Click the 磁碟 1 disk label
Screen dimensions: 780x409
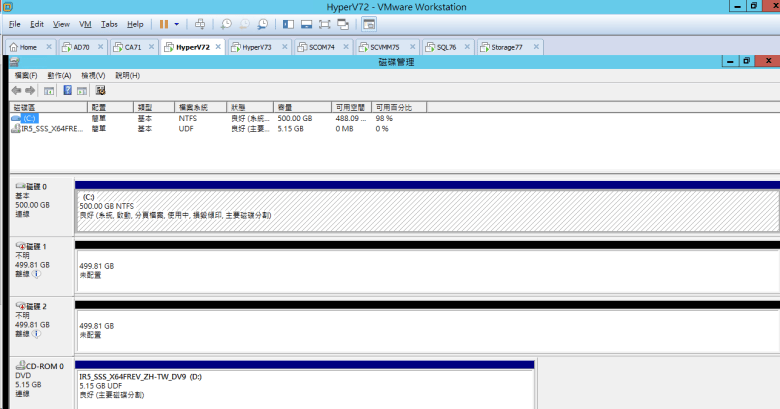(x=36, y=245)
